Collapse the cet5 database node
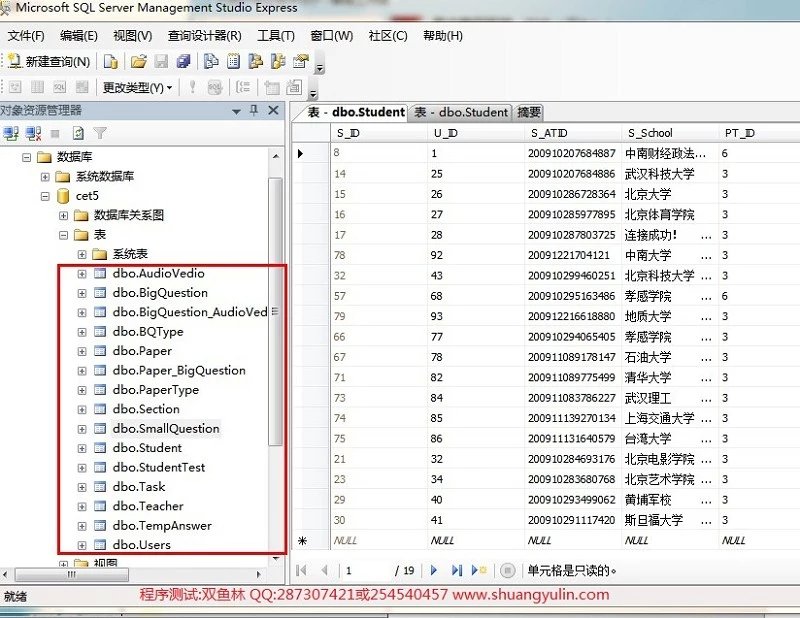 point(45,196)
